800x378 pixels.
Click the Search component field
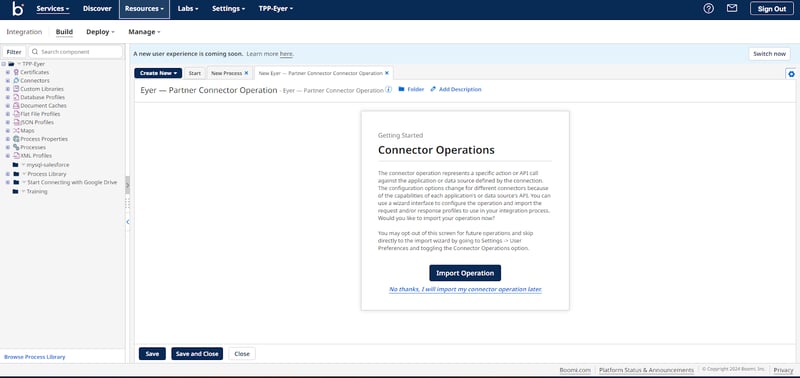click(76, 52)
